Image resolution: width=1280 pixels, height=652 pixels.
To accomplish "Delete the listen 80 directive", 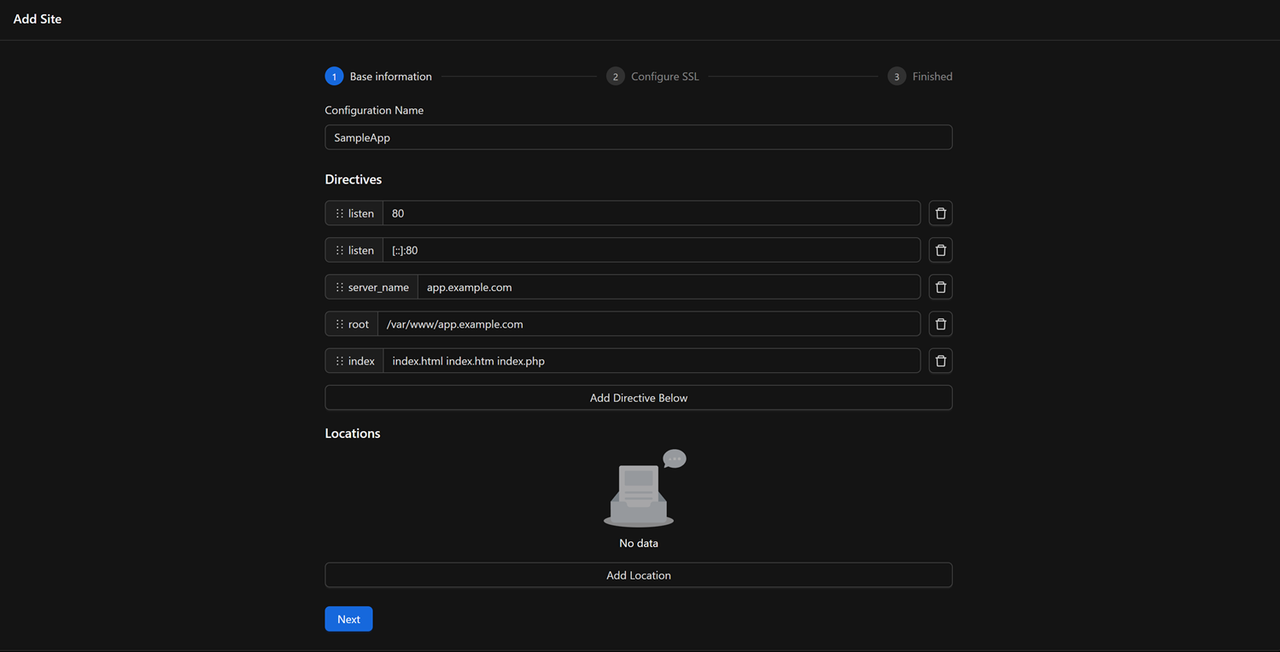I will coord(940,212).
